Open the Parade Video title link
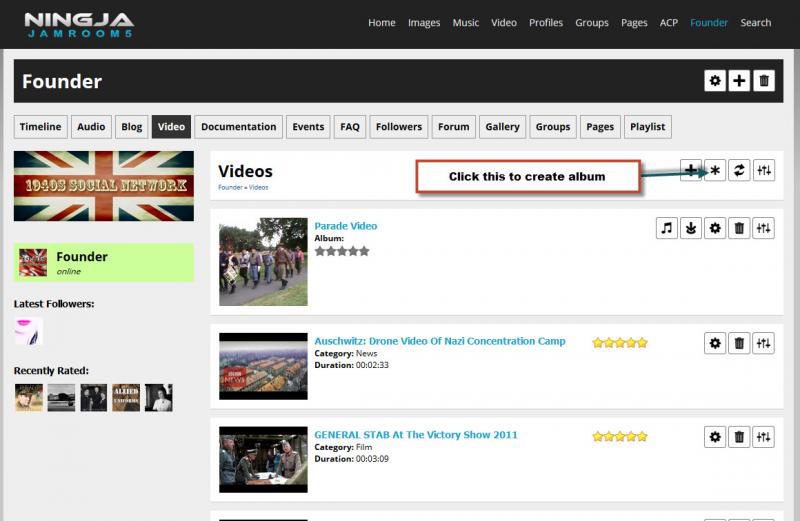This screenshot has width=800, height=521. point(346,226)
